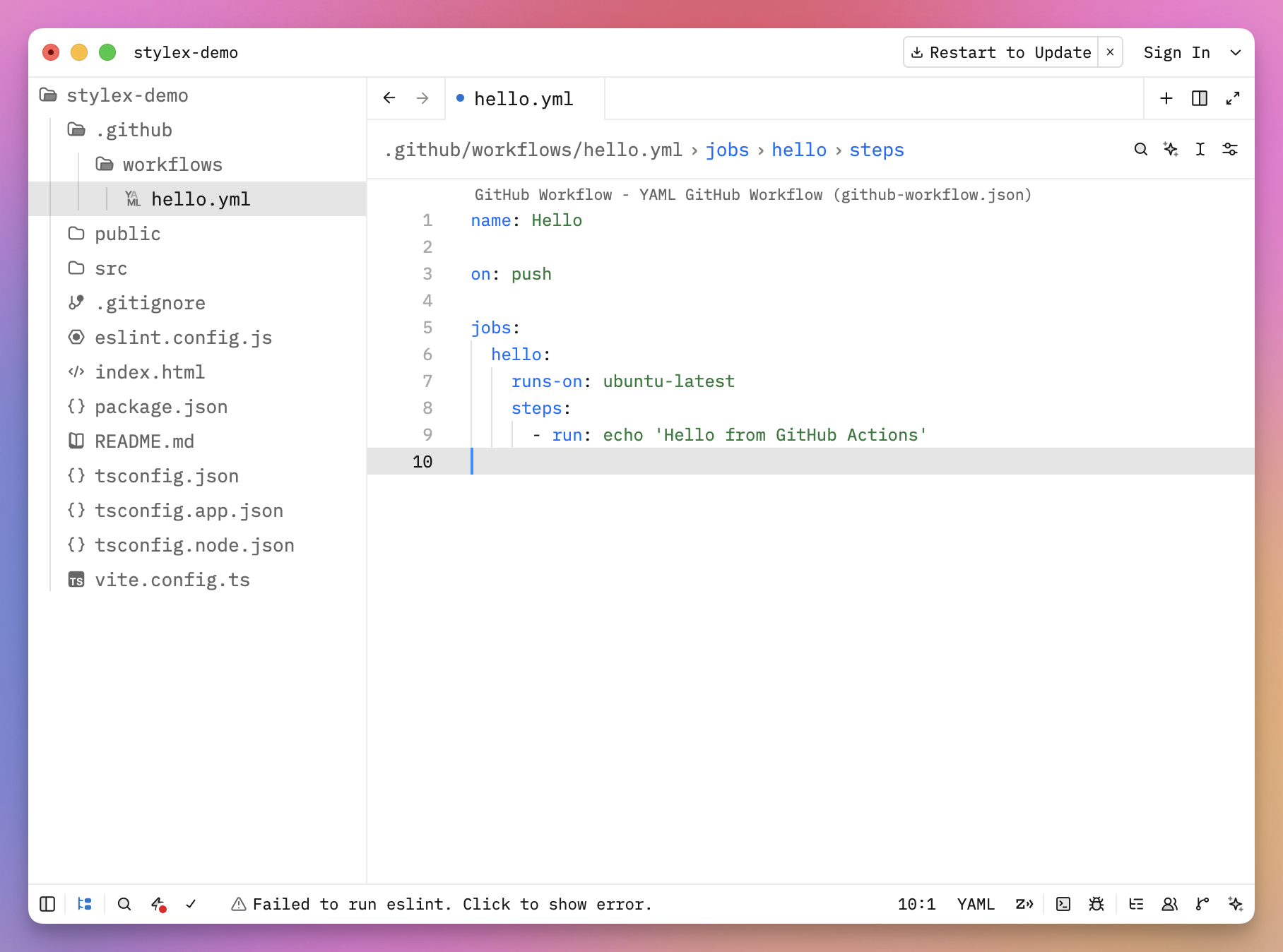The image size is (1283, 952).
Task: Open .gitignore file
Action: tap(198, 303)
